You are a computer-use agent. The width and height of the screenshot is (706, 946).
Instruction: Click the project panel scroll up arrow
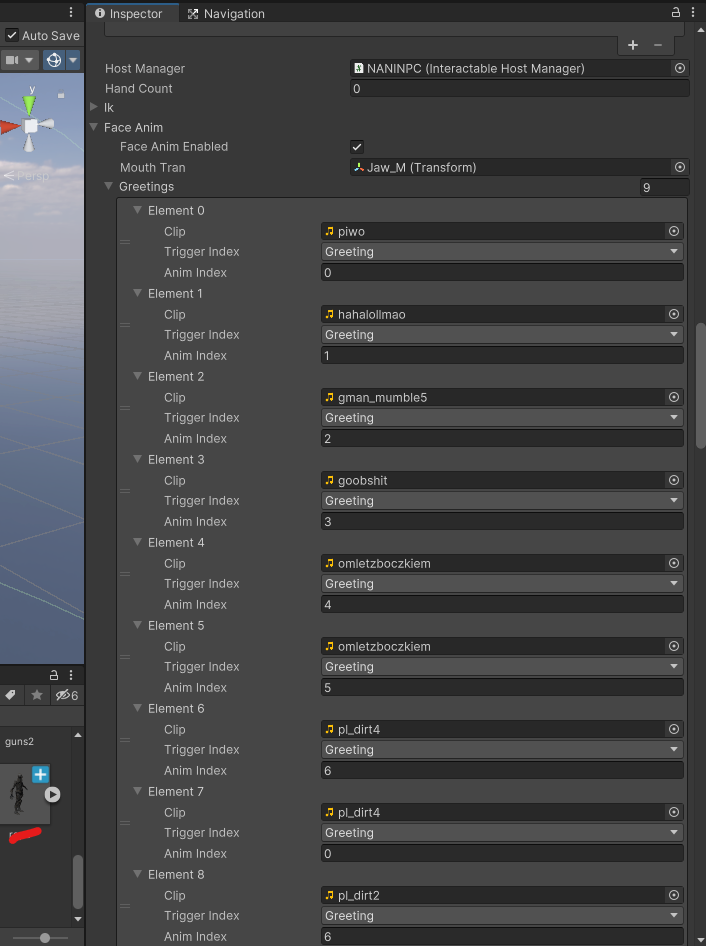[78, 735]
